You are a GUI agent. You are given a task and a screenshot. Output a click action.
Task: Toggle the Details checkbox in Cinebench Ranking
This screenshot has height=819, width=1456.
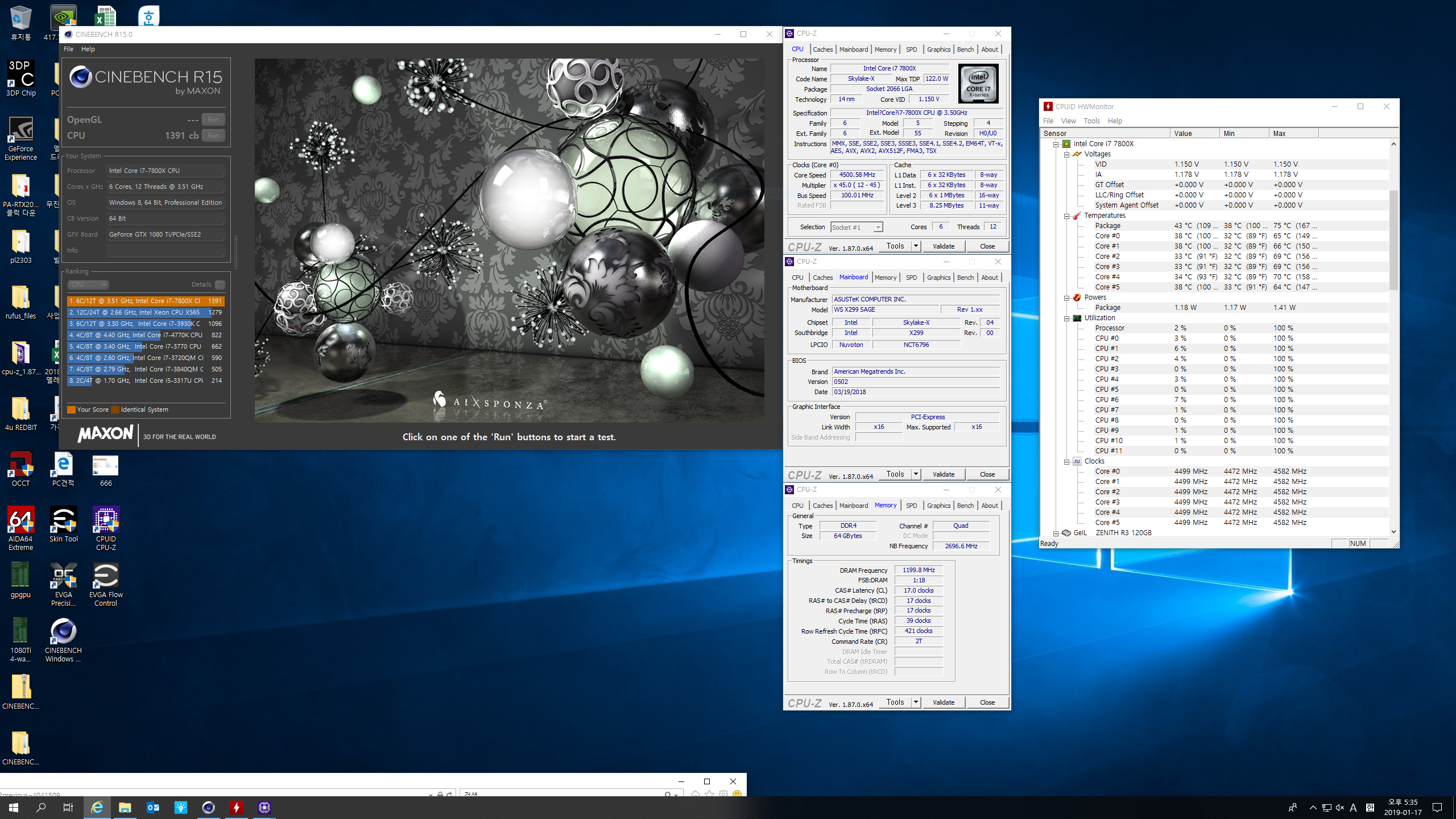pyautogui.click(x=220, y=284)
